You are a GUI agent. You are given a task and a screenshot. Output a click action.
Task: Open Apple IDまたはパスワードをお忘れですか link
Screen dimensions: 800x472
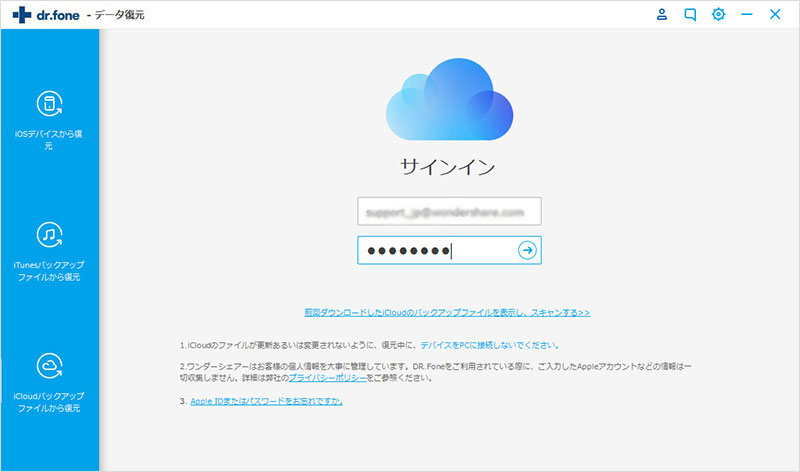point(266,401)
